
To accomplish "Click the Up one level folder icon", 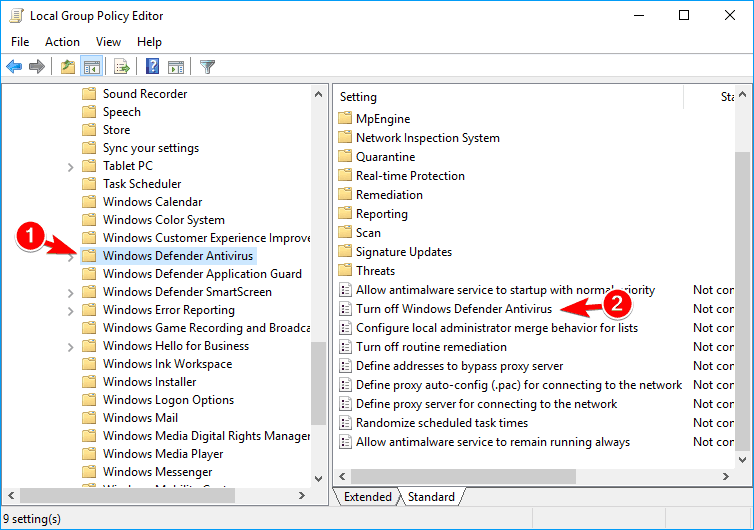I will (x=68, y=66).
